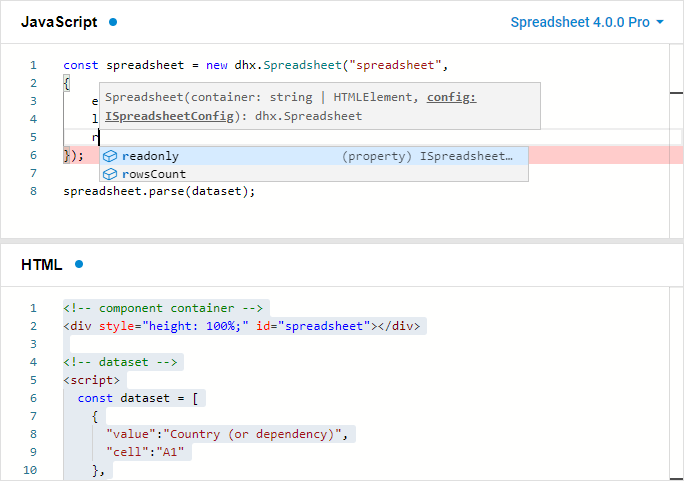Click the spreadsheet.parse(dataset) code line
Viewport: 684px width, 481px height.
(159, 191)
